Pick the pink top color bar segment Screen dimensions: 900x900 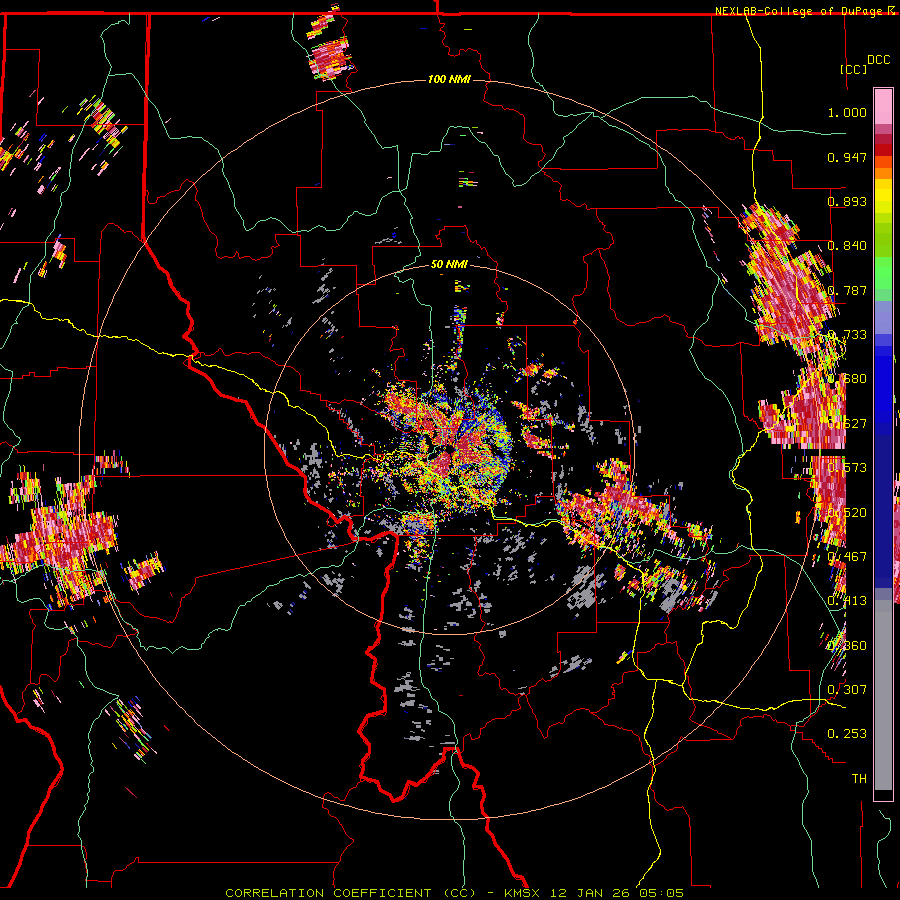click(x=883, y=106)
